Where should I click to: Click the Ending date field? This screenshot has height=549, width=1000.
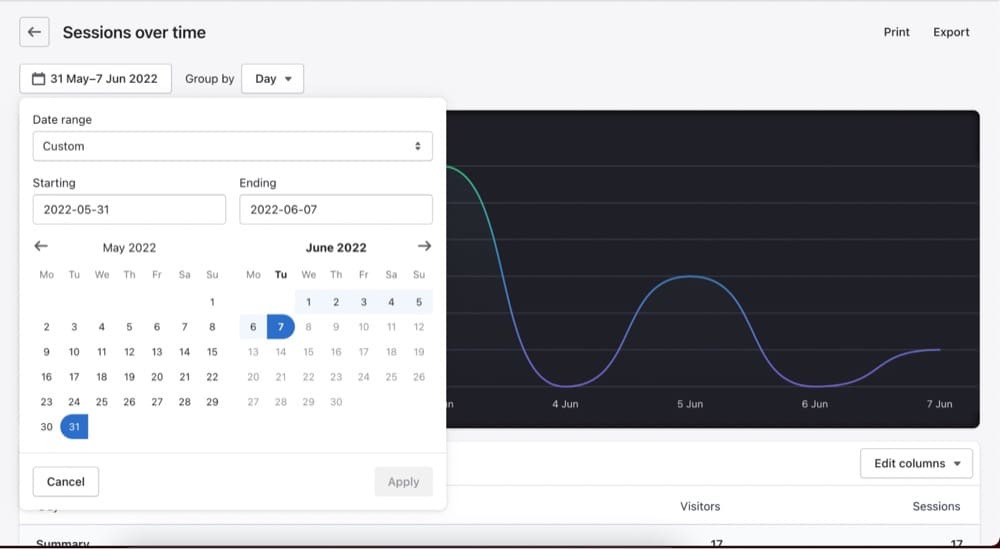pos(336,210)
